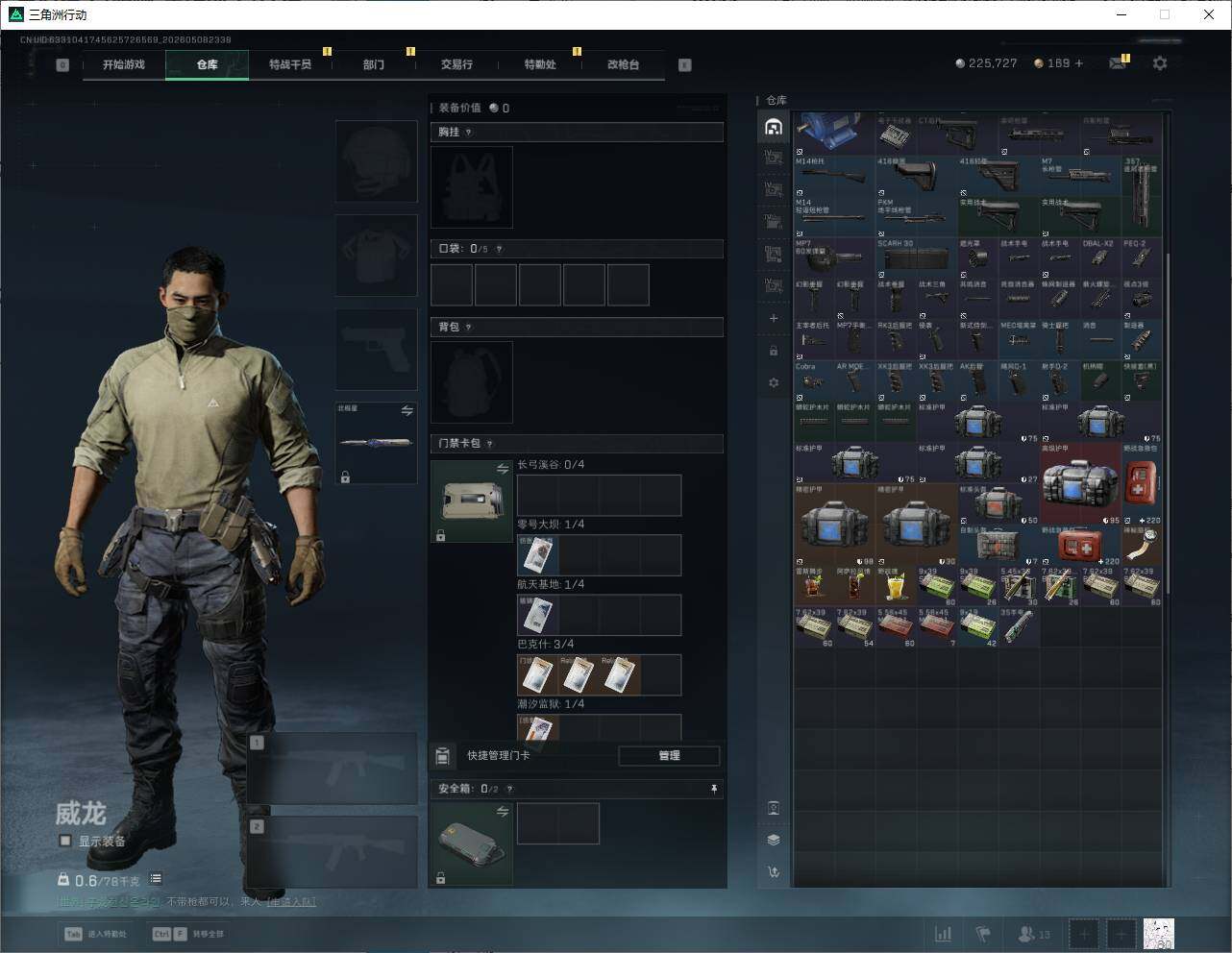The height and width of the screenshot is (953, 1232).
Task: Open the friends list icon showing 13
Action: coord(1034,934)
